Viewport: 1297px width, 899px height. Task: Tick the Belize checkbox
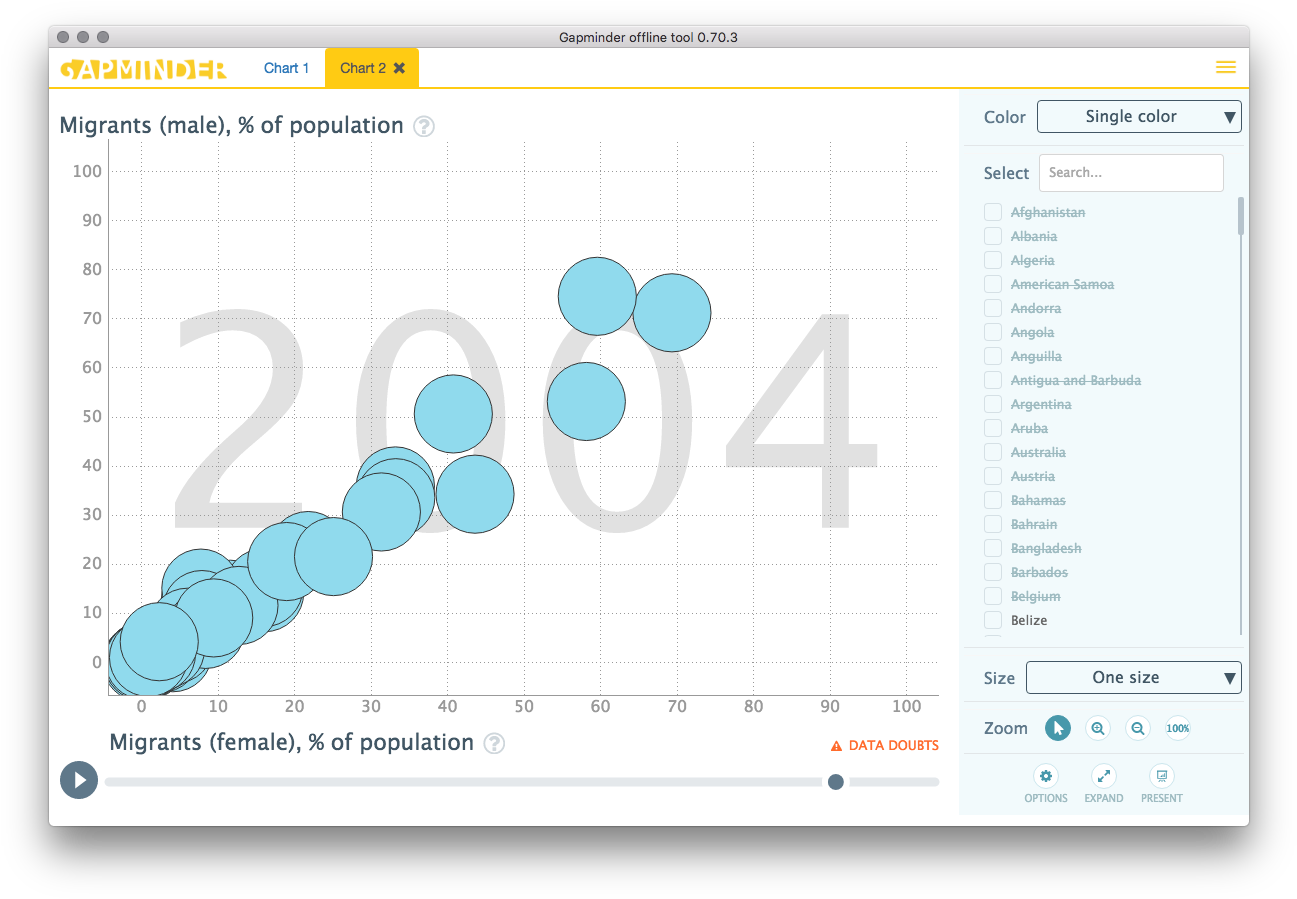click(x=993, y=620)
